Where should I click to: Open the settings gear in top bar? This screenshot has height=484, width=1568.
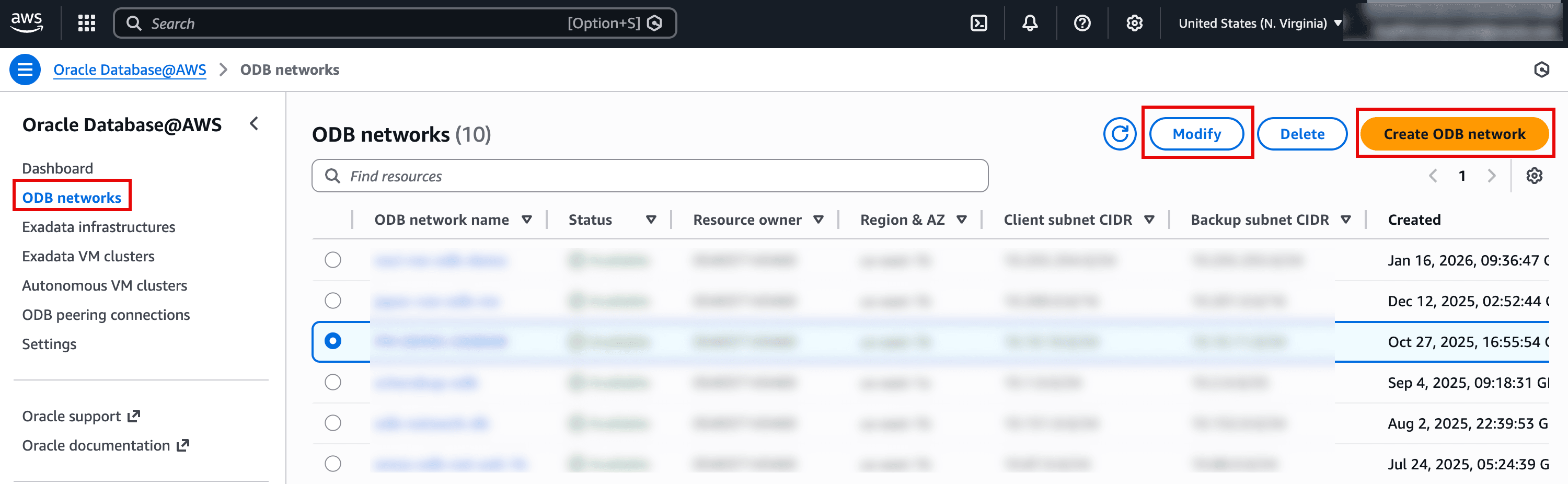[x=1135, y=23]
